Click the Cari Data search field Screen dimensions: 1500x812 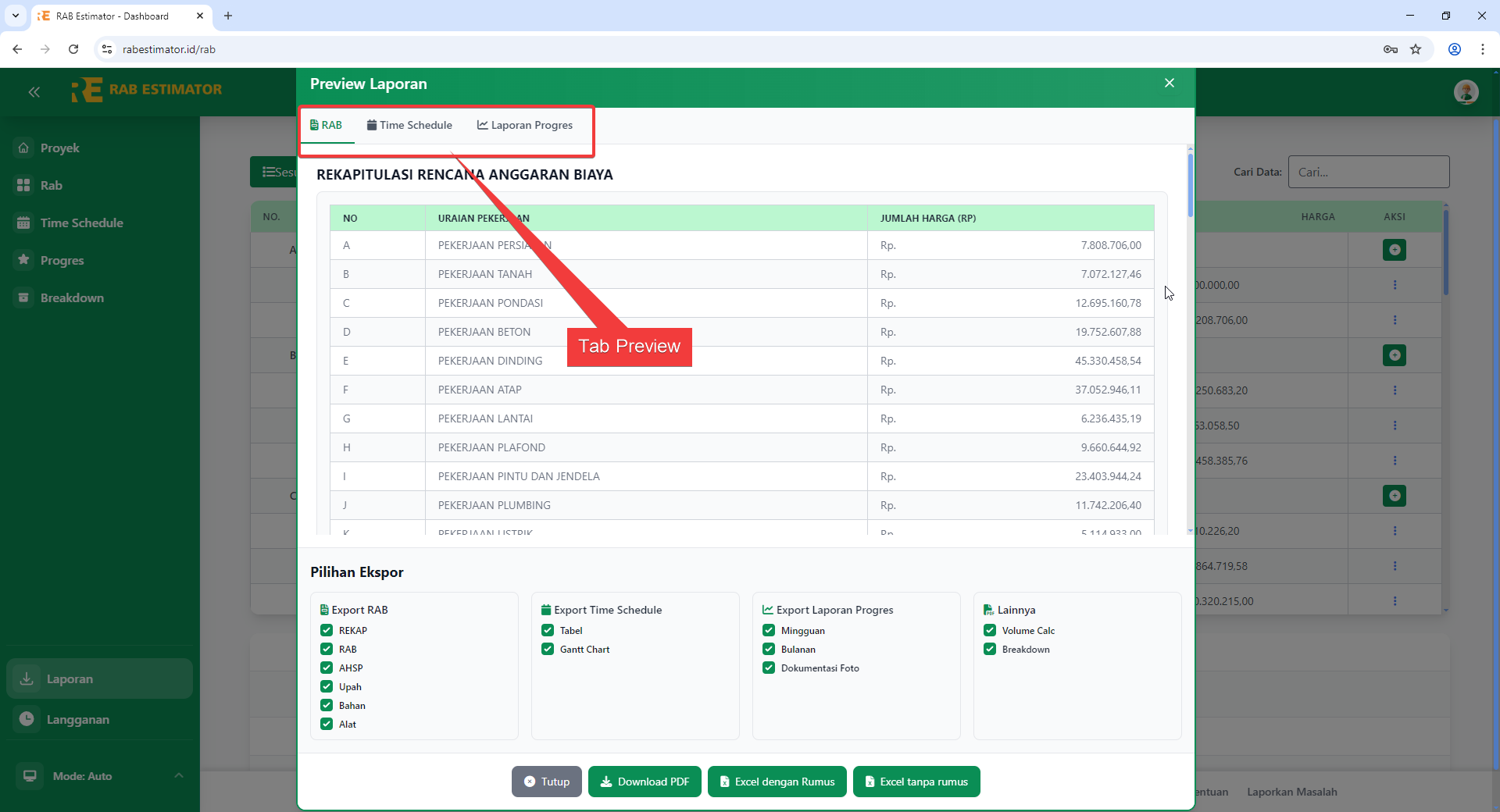click(1368, 172)
